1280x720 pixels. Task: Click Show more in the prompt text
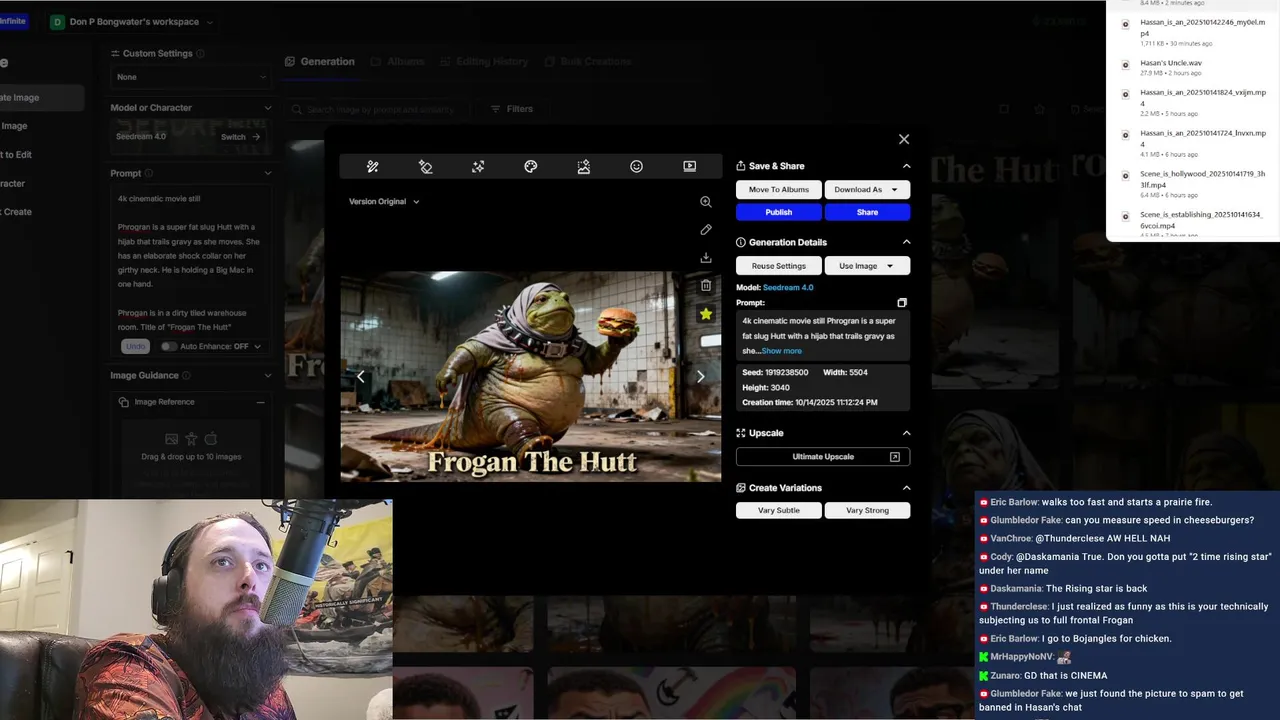coord(781,351)
